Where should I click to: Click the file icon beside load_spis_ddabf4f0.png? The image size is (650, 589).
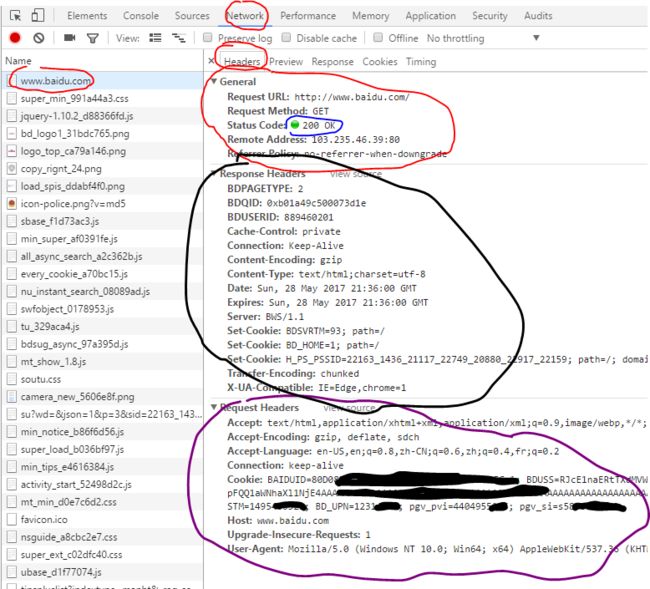12,186
